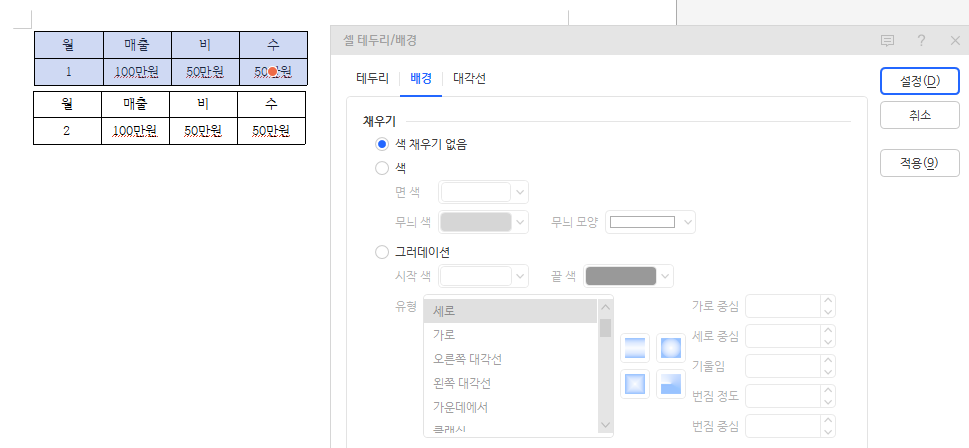Select 색 채우기 없음 radio button
Viewport: 969px width, 448px height.
[382, 145]
